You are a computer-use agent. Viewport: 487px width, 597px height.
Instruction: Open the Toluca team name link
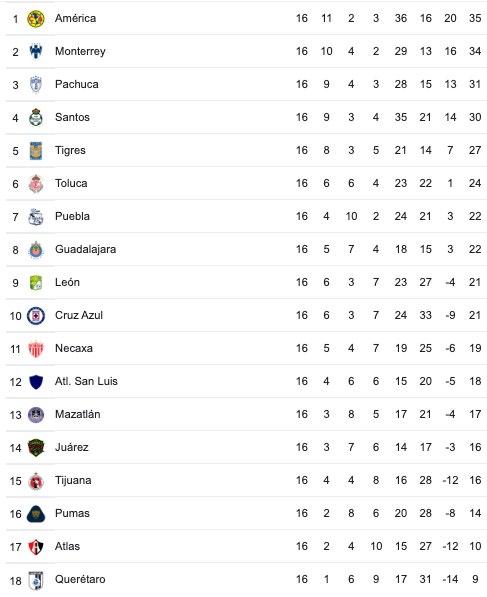[x=71, y=183]
